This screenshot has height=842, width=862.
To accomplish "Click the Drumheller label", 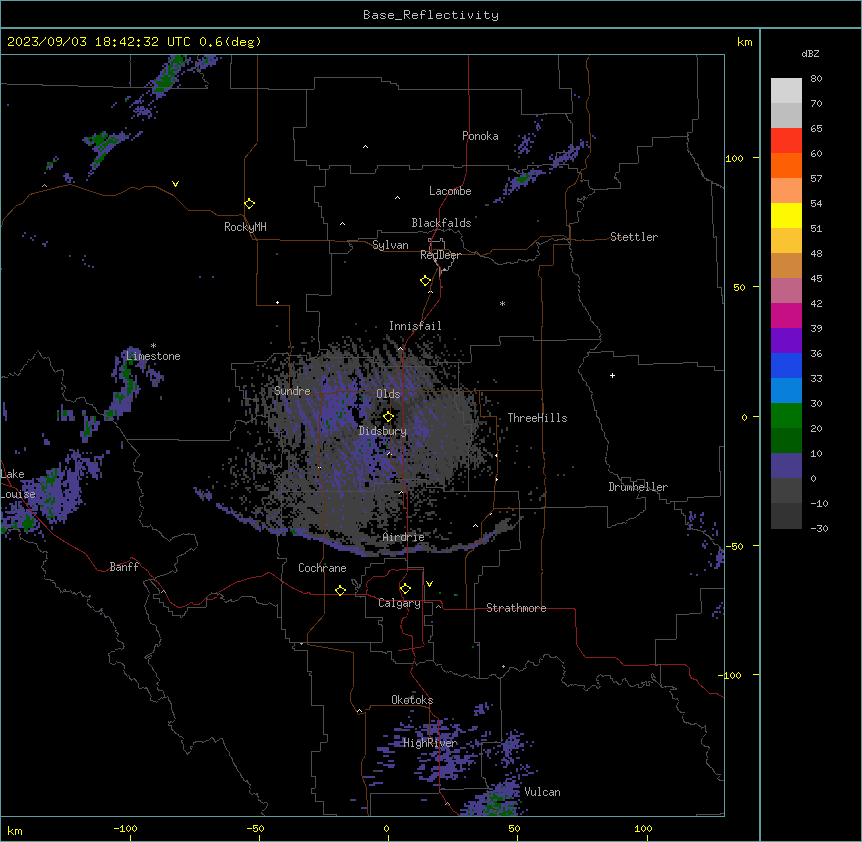I will coord(638,487).
